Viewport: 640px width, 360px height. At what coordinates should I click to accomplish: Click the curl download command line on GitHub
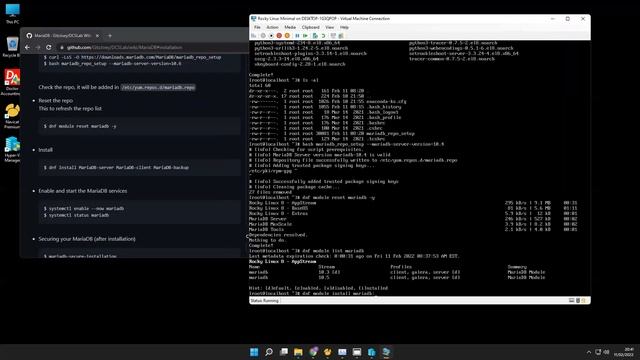click(x=133, y=57)
